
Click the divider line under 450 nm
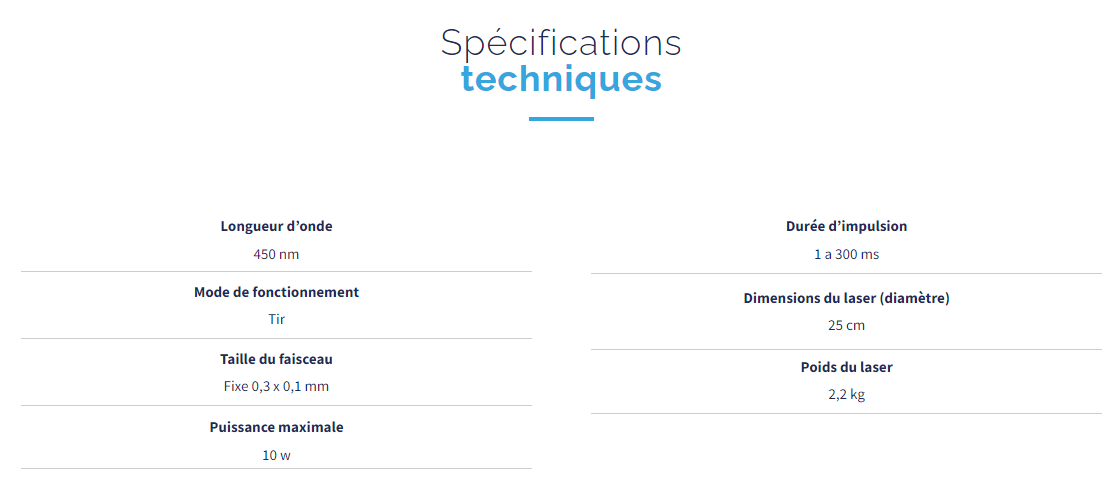(276, 272)
